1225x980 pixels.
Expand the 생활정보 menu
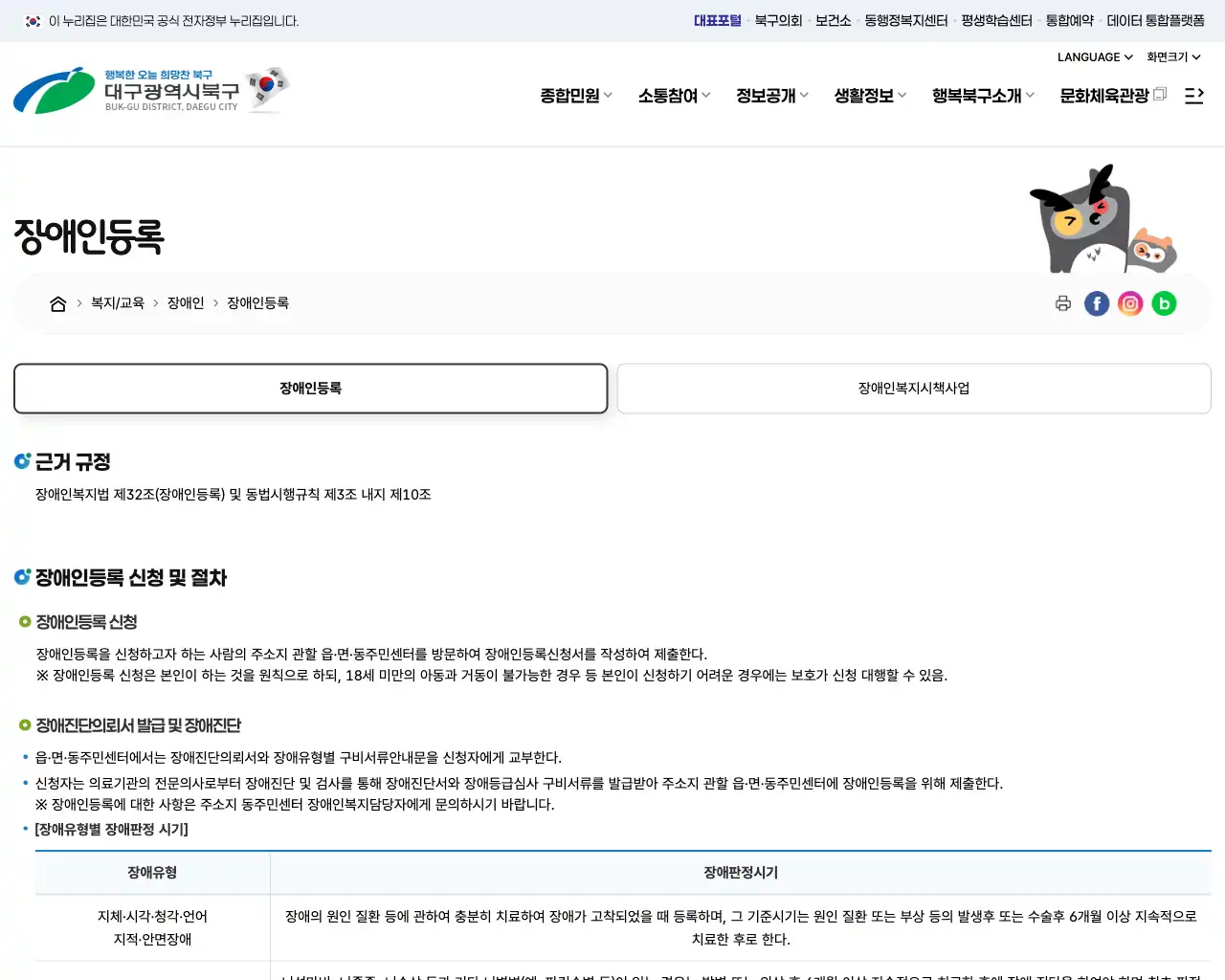pos(870,96)
